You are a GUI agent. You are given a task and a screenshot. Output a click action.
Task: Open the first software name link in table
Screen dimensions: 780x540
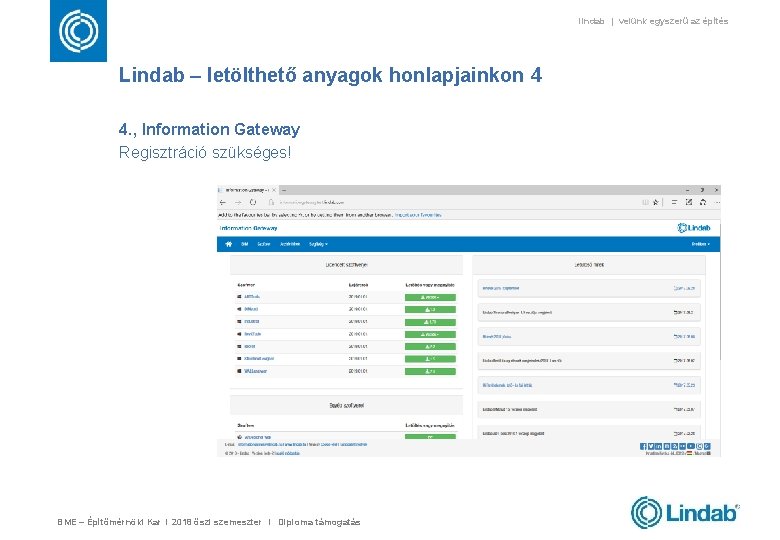252,297
